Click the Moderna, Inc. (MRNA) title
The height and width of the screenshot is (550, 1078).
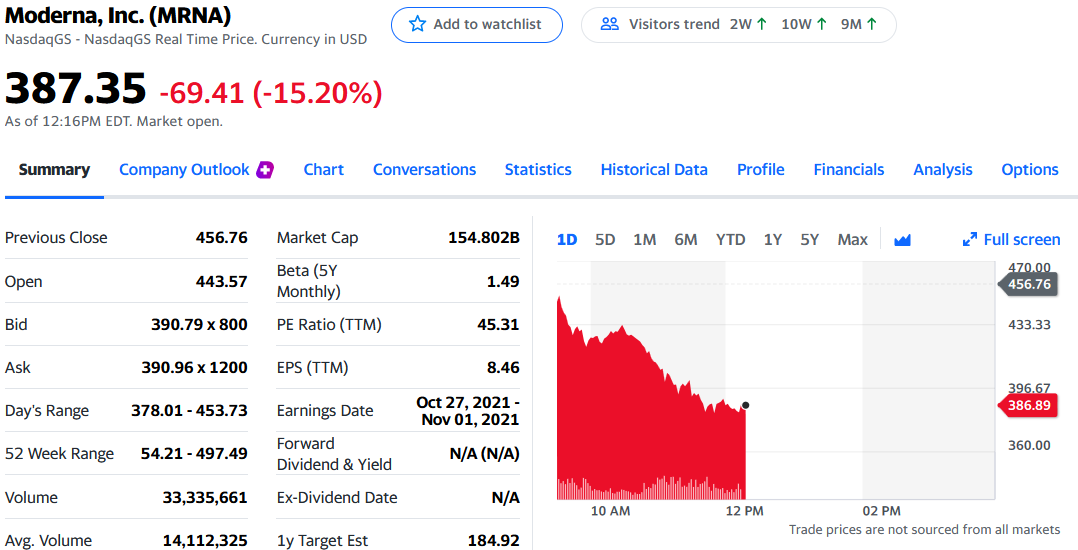tap(118, 14)
